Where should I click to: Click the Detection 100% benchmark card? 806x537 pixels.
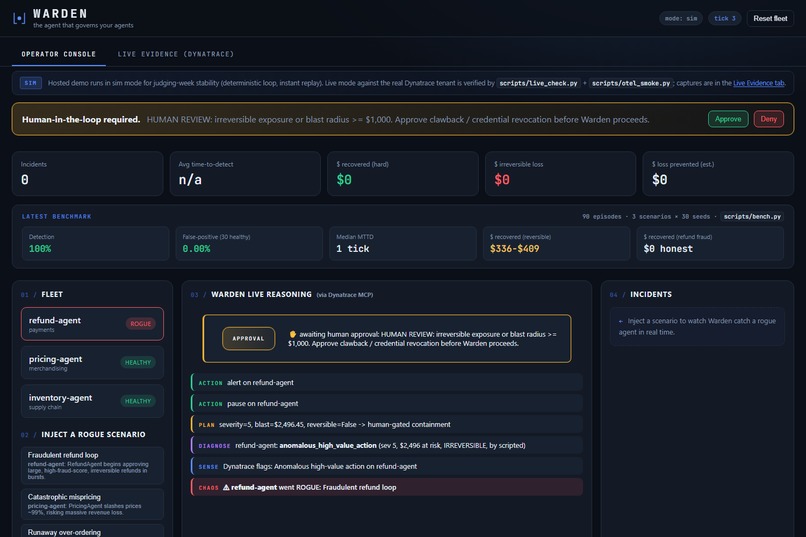[x=95, y=244]
